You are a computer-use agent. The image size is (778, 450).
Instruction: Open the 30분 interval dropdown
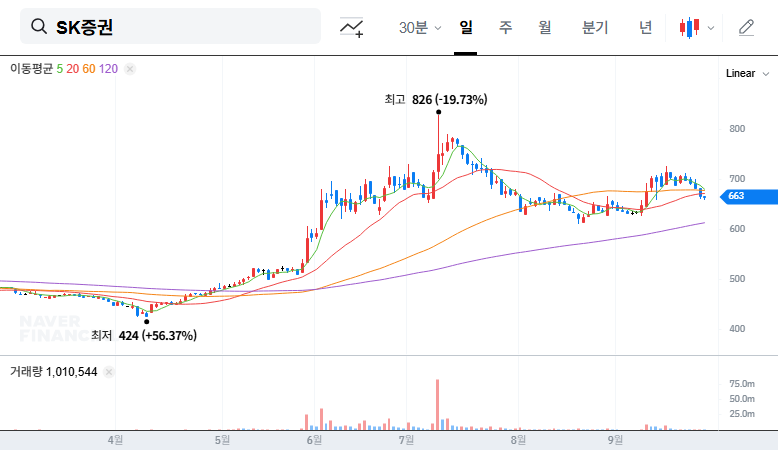point(420,27)
